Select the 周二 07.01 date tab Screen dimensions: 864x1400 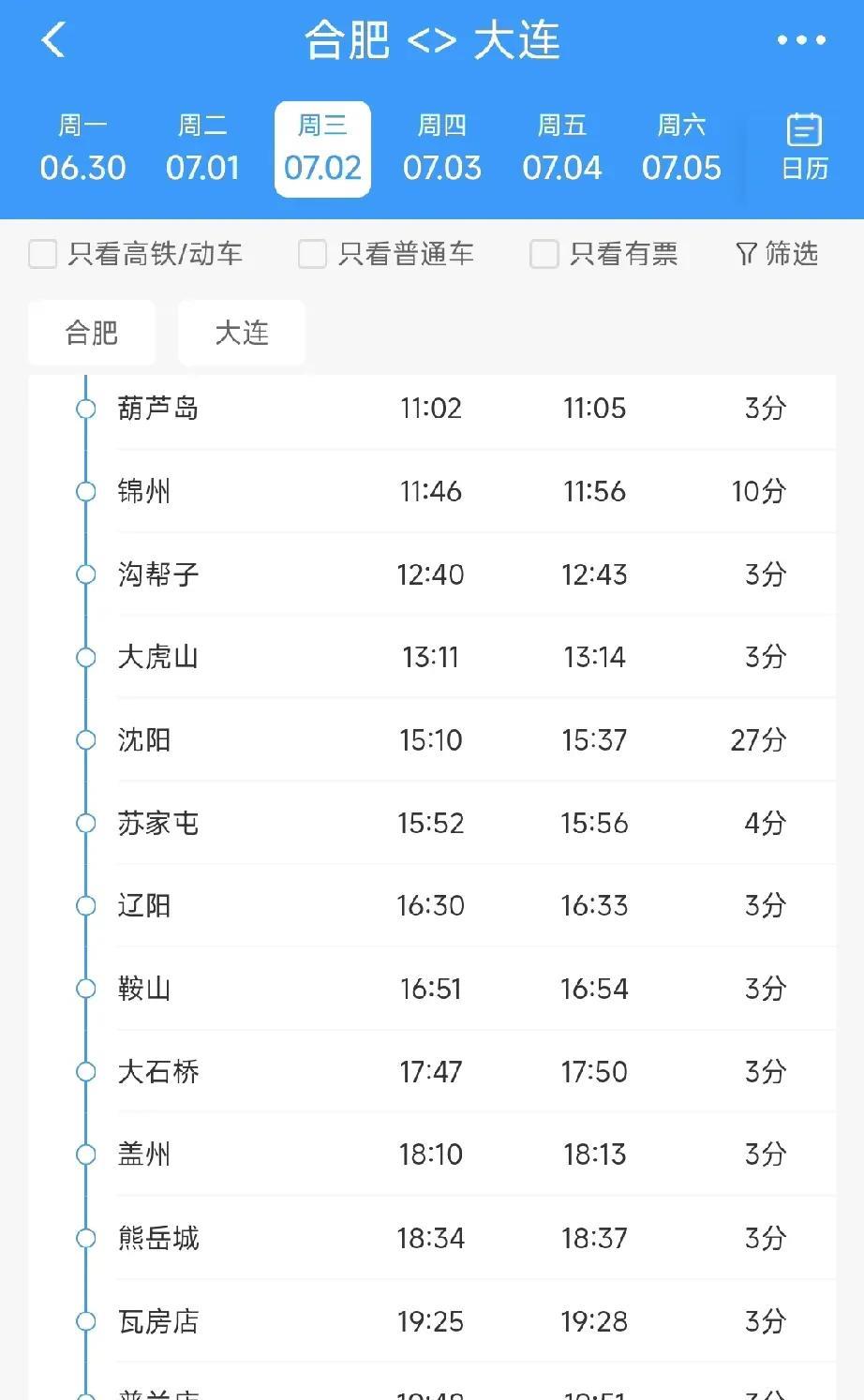(x=202, y=148)
